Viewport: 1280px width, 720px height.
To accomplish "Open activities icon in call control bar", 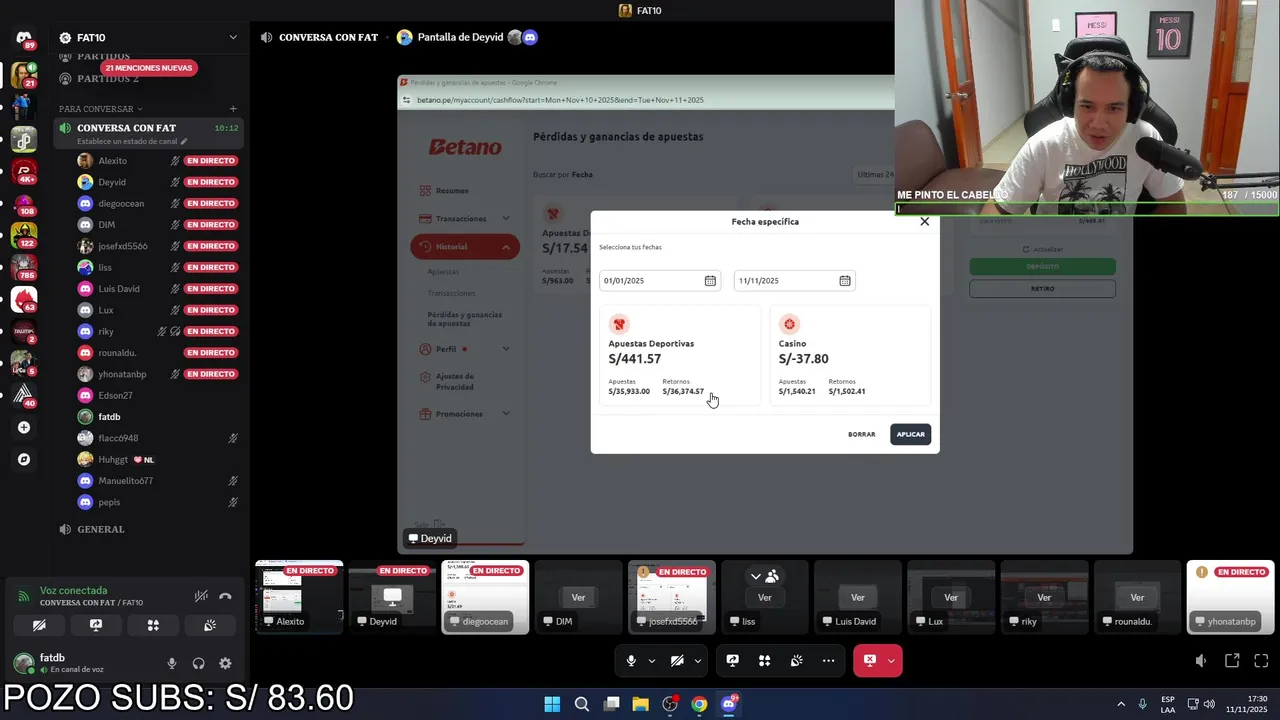I will pyautogui.click(x=764, y=661).
